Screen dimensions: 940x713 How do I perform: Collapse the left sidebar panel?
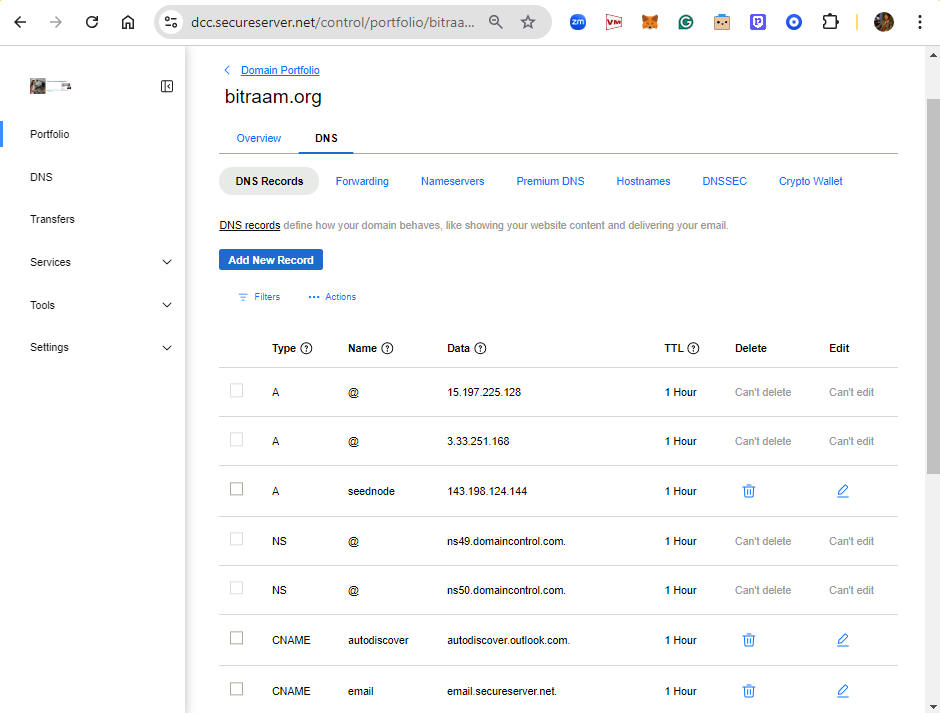pyautogui.click(x=167, y=86)
